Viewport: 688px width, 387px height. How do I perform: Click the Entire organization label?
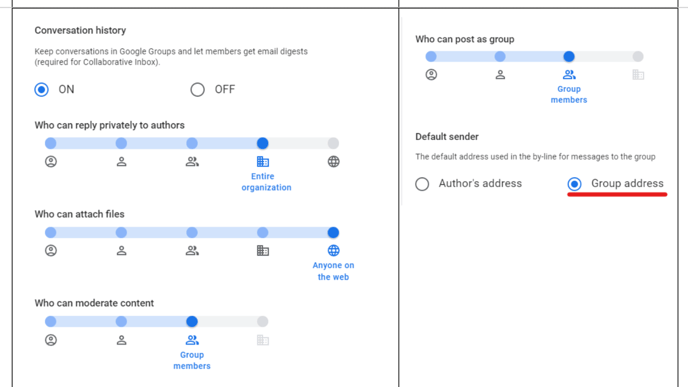pyautogui.click(x=266, y=182)
